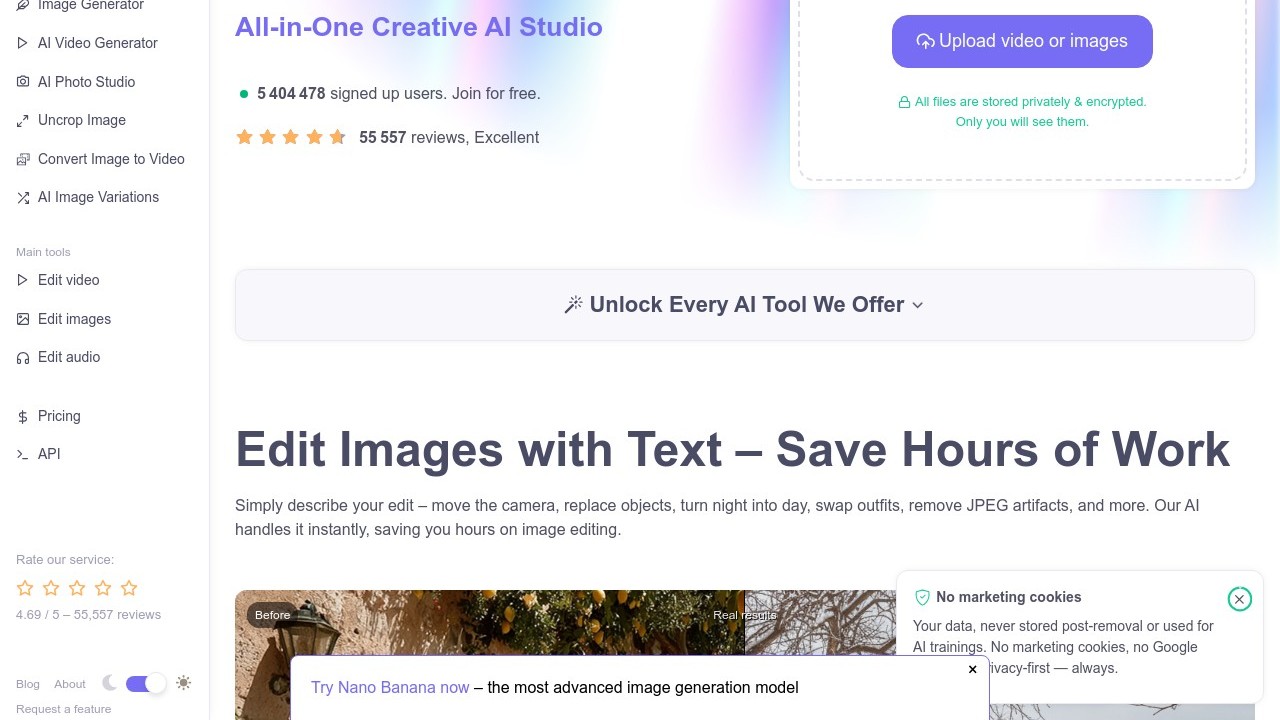1280x720 pixels.
Task: Dismiss the No marketing cookies notice
Action: pos(1239,599)
